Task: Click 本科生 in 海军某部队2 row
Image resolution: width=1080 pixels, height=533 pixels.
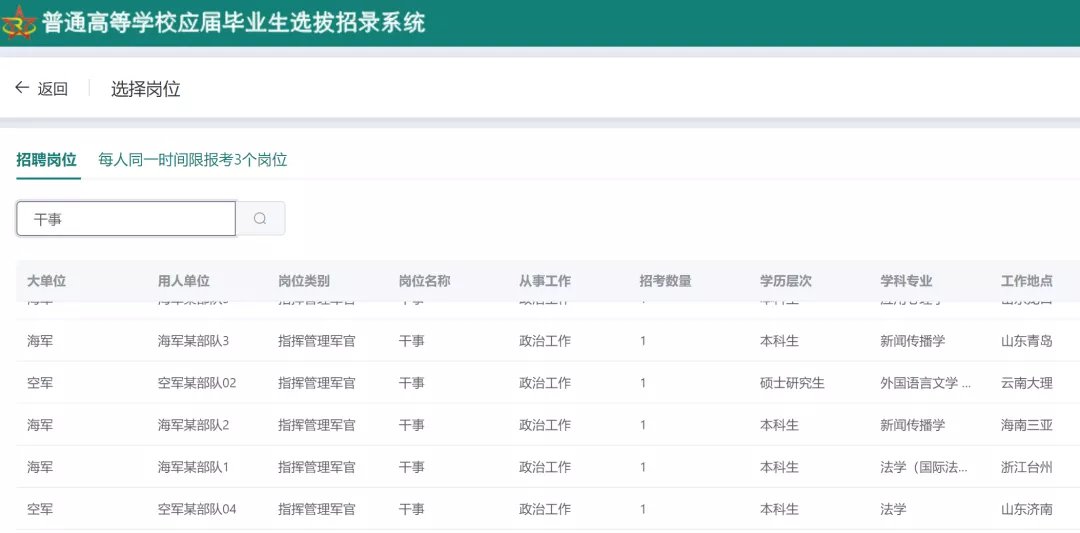Action: click(x=779, y=425)
